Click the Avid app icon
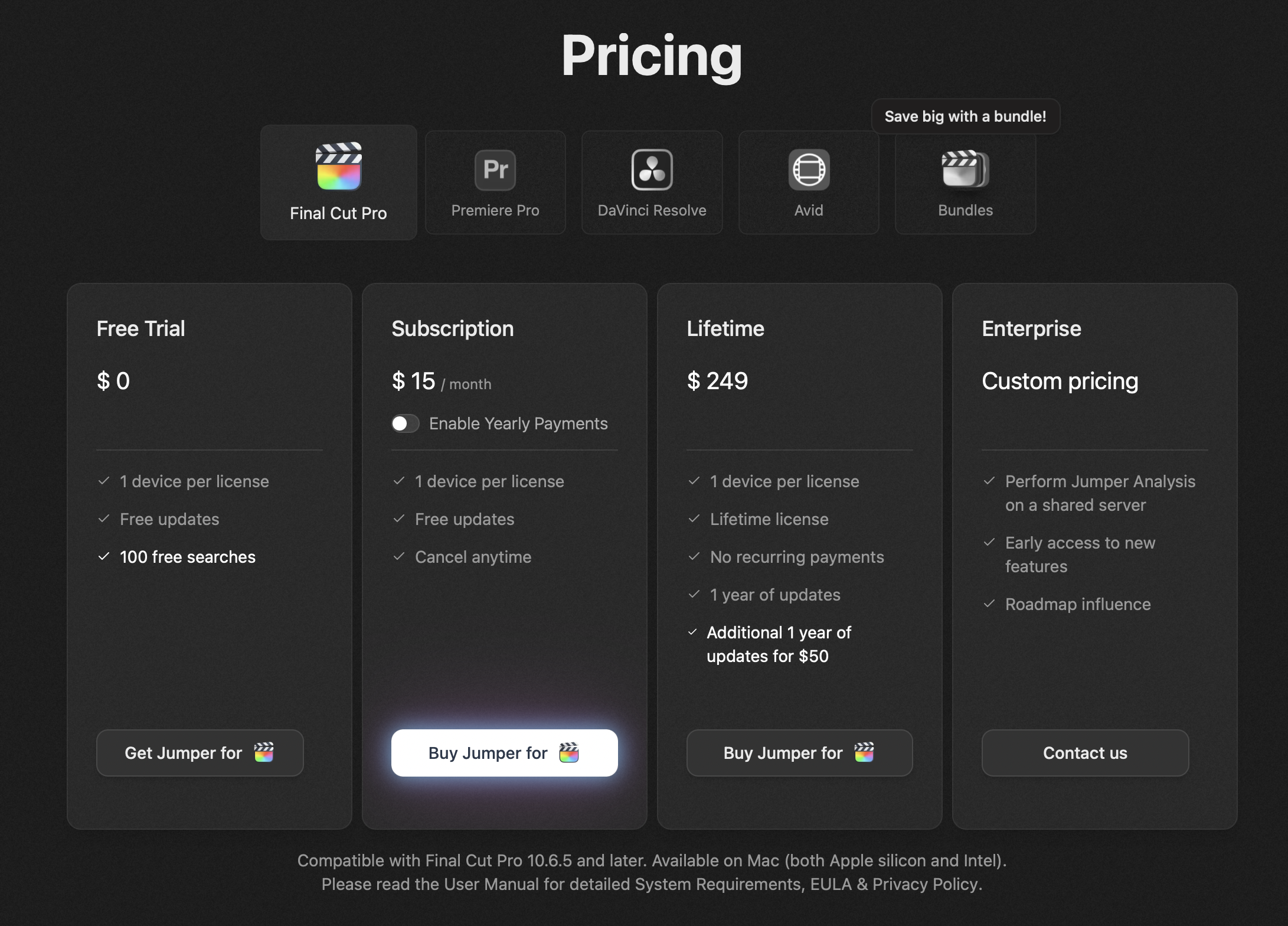The height and width of the screenshot is (926, 1288). (809, 170)
